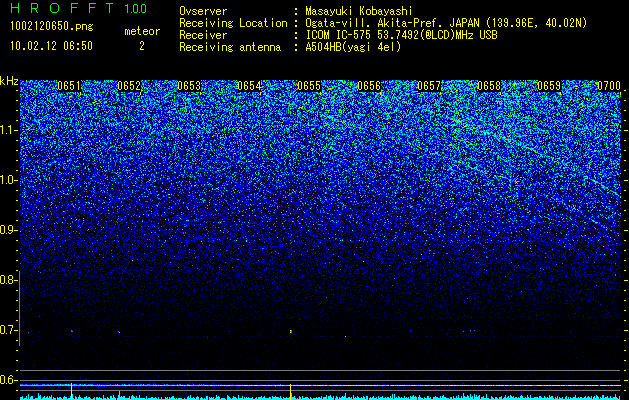Click the yellow spike below 0651
This screenshot has height=400, width=629.
71,390
